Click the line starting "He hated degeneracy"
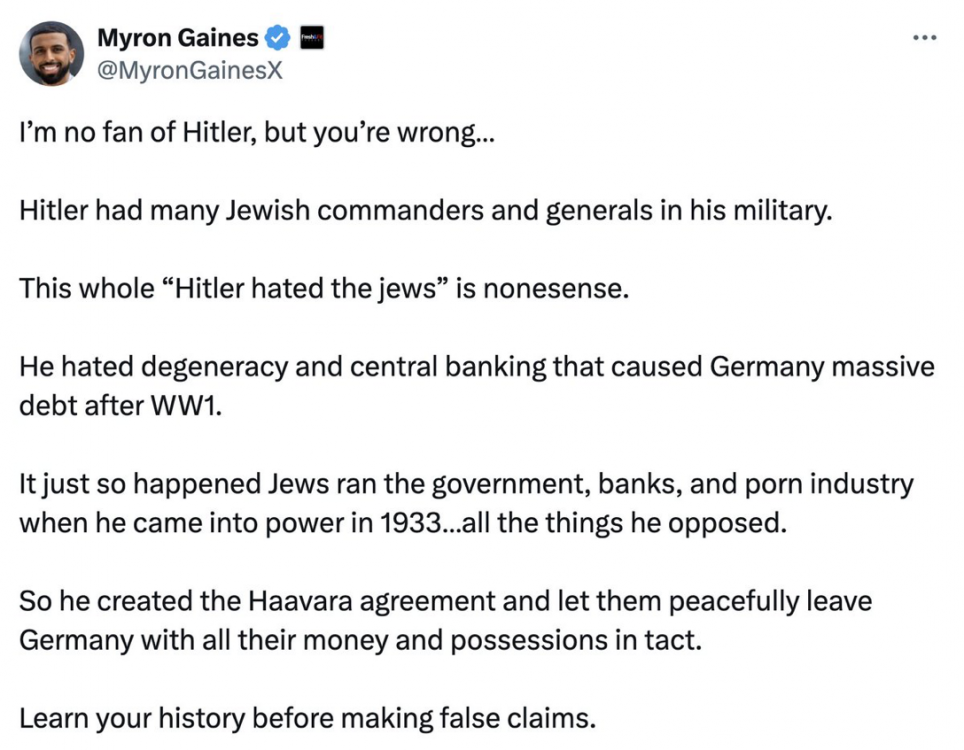 pyautogui.click(x=476, y=367)
